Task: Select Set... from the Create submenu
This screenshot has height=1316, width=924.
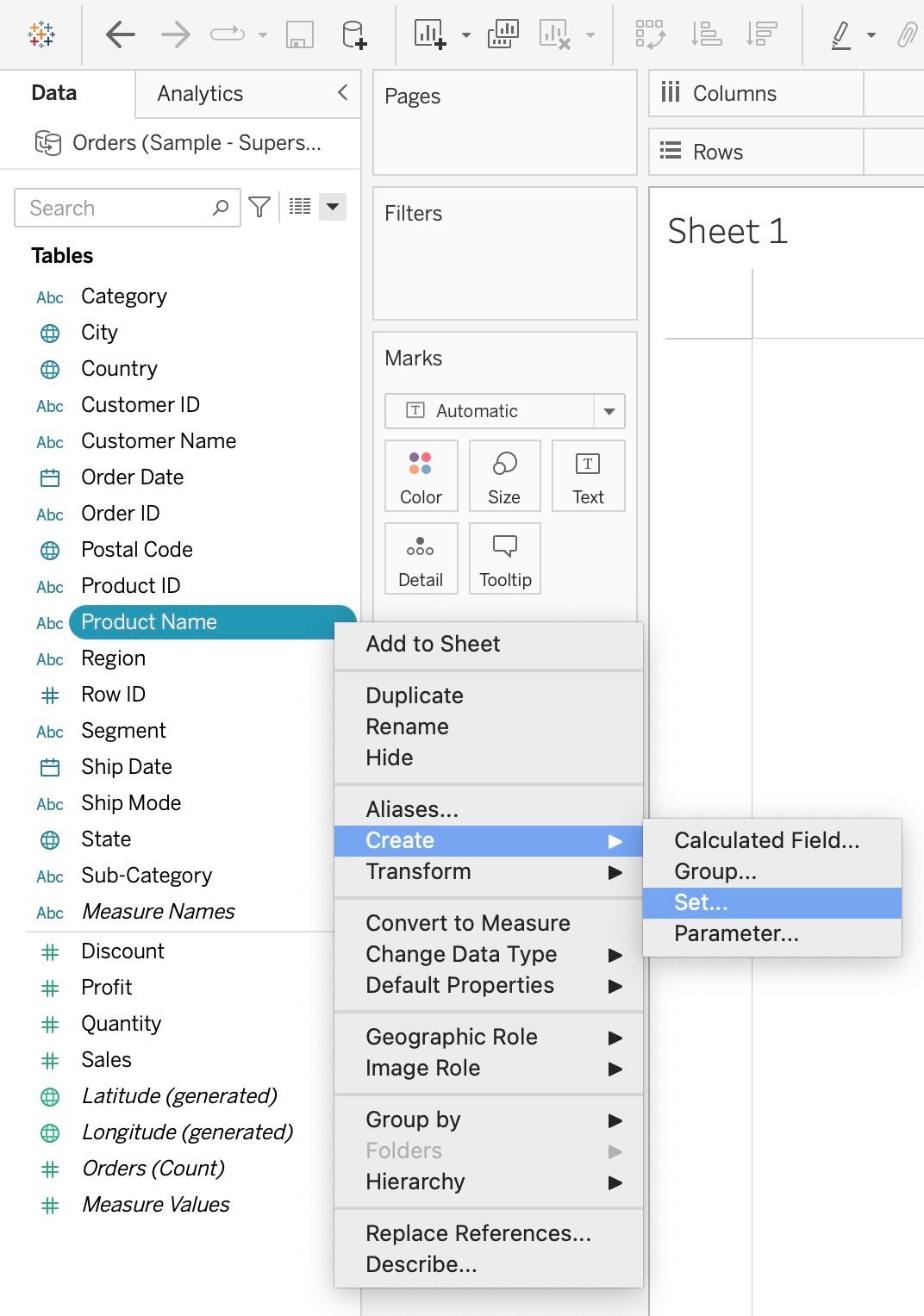Action: click(701, 902)
